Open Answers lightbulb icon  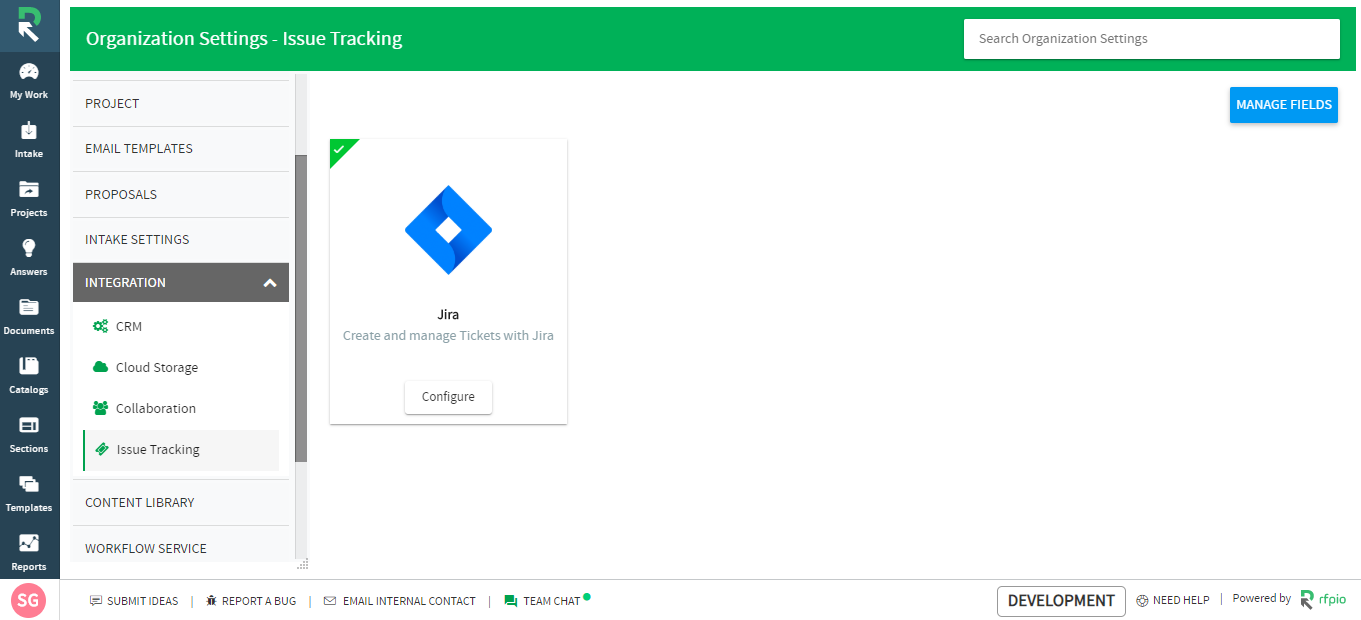pos(29,248)
